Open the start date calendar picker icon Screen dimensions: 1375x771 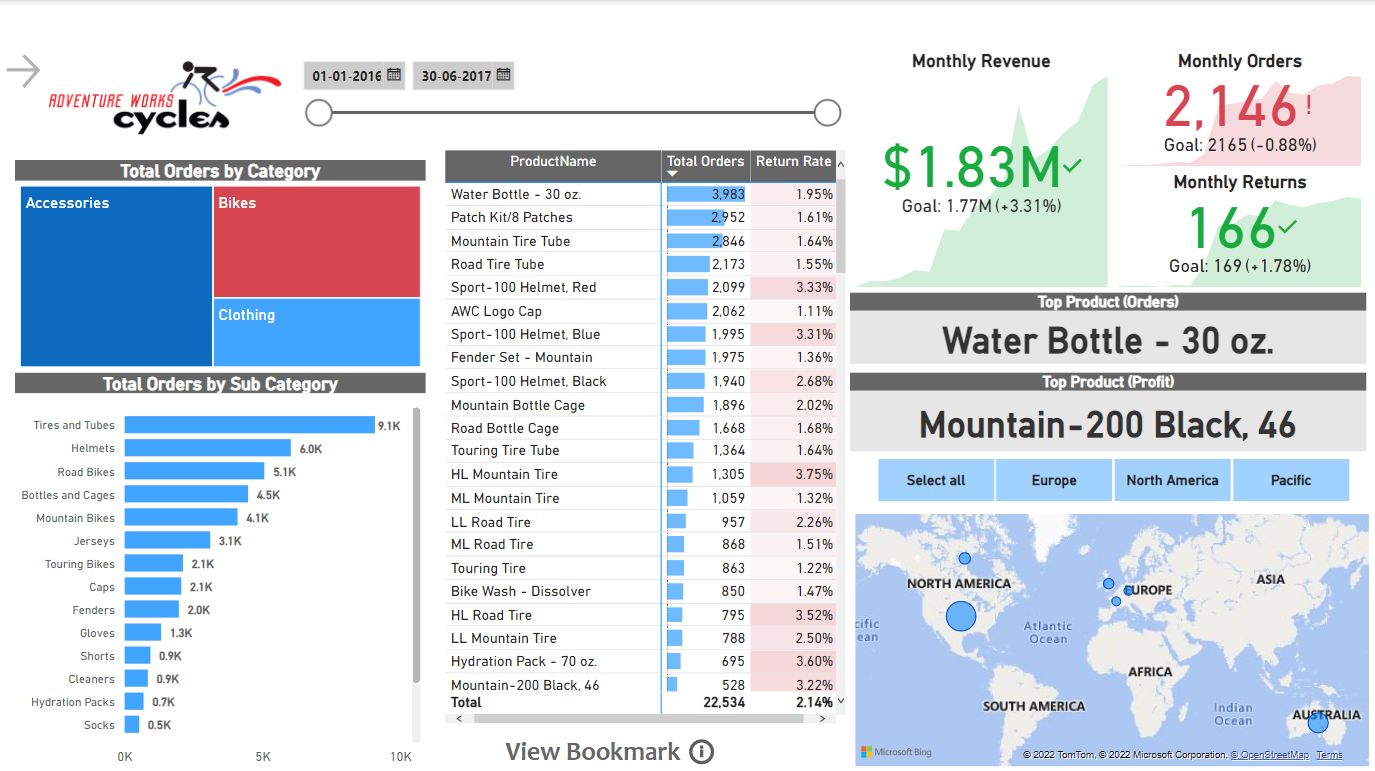(x=394, y=75)
